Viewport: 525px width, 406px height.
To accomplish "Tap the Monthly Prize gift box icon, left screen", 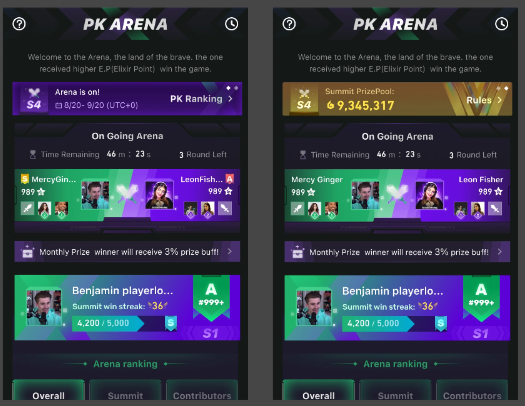I will 27,251.
